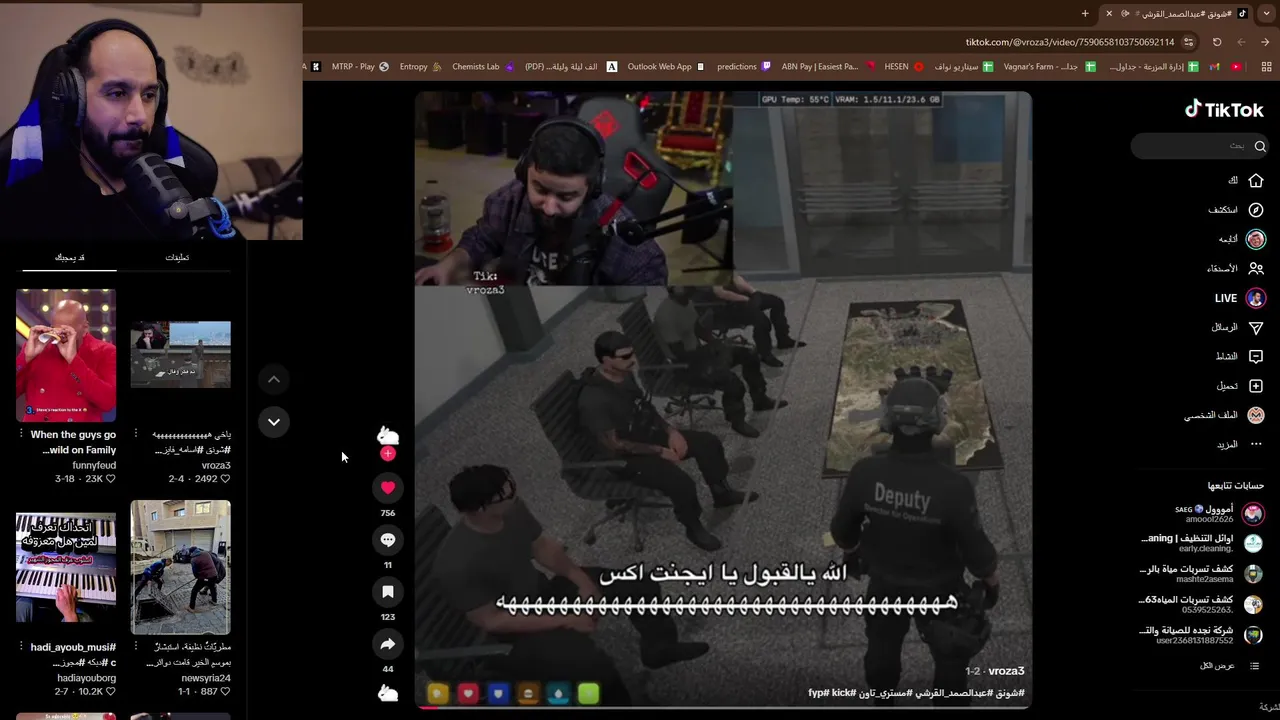Open the Activity inbox icon
1280x720 pixels.
pos(1256,356)
